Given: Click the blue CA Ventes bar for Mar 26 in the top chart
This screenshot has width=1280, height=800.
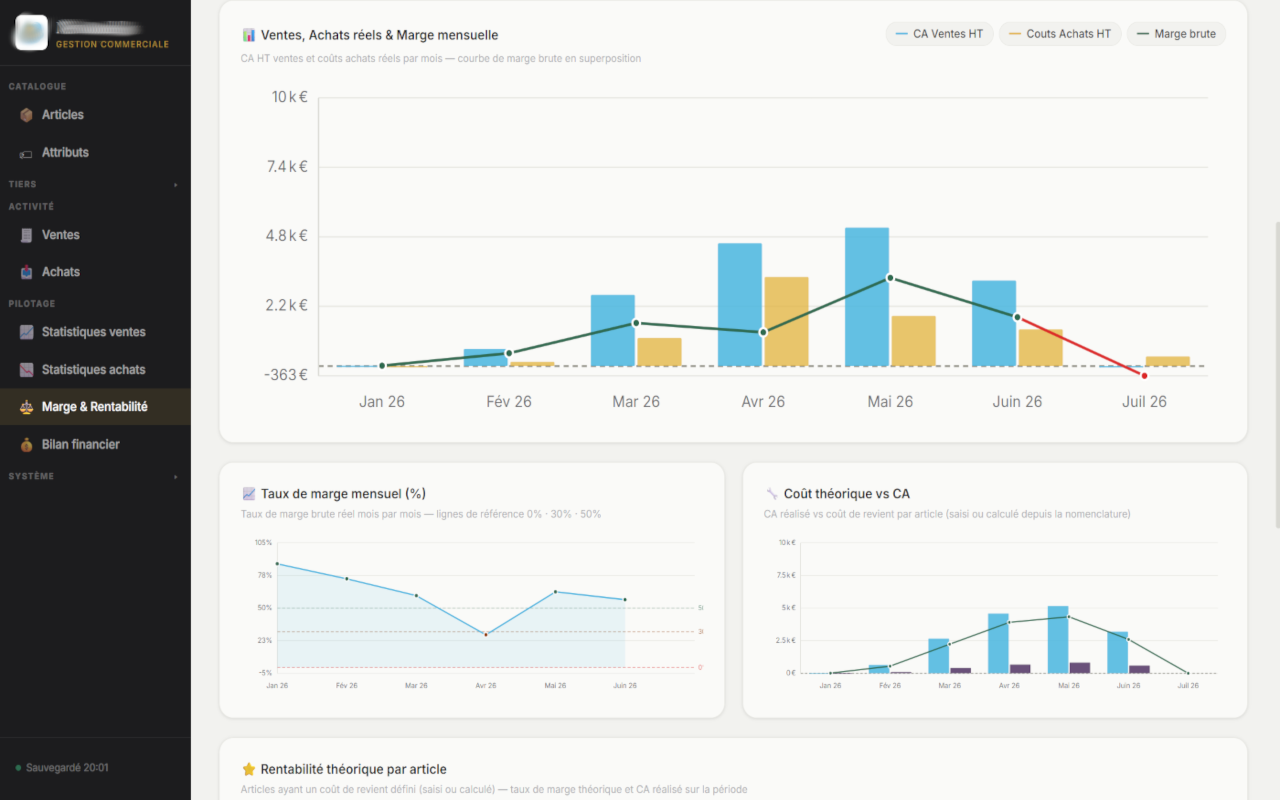Looking at the screenshot, I should [613, 330].
